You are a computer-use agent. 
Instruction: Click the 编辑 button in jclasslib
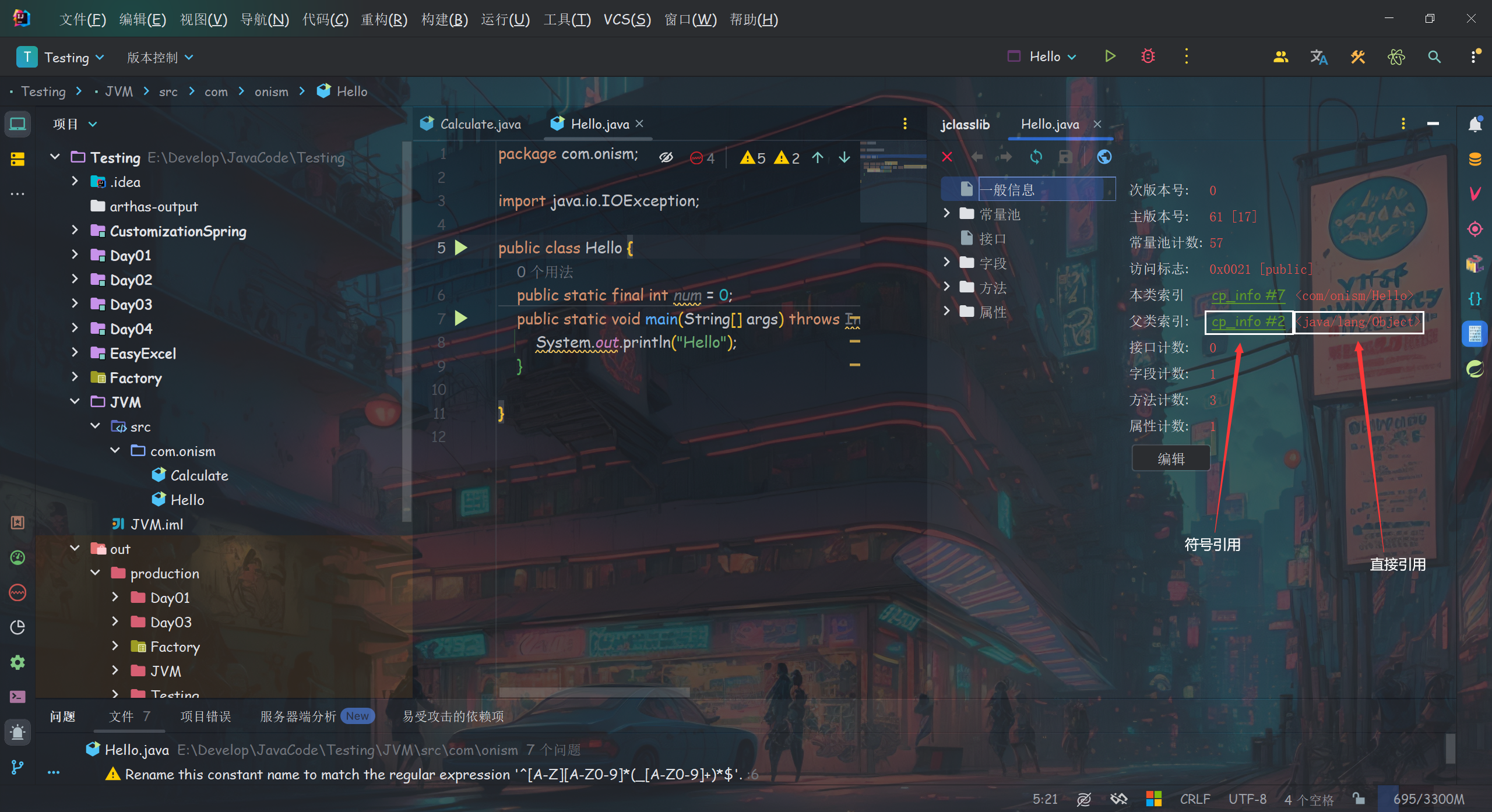click(1170, 459)
